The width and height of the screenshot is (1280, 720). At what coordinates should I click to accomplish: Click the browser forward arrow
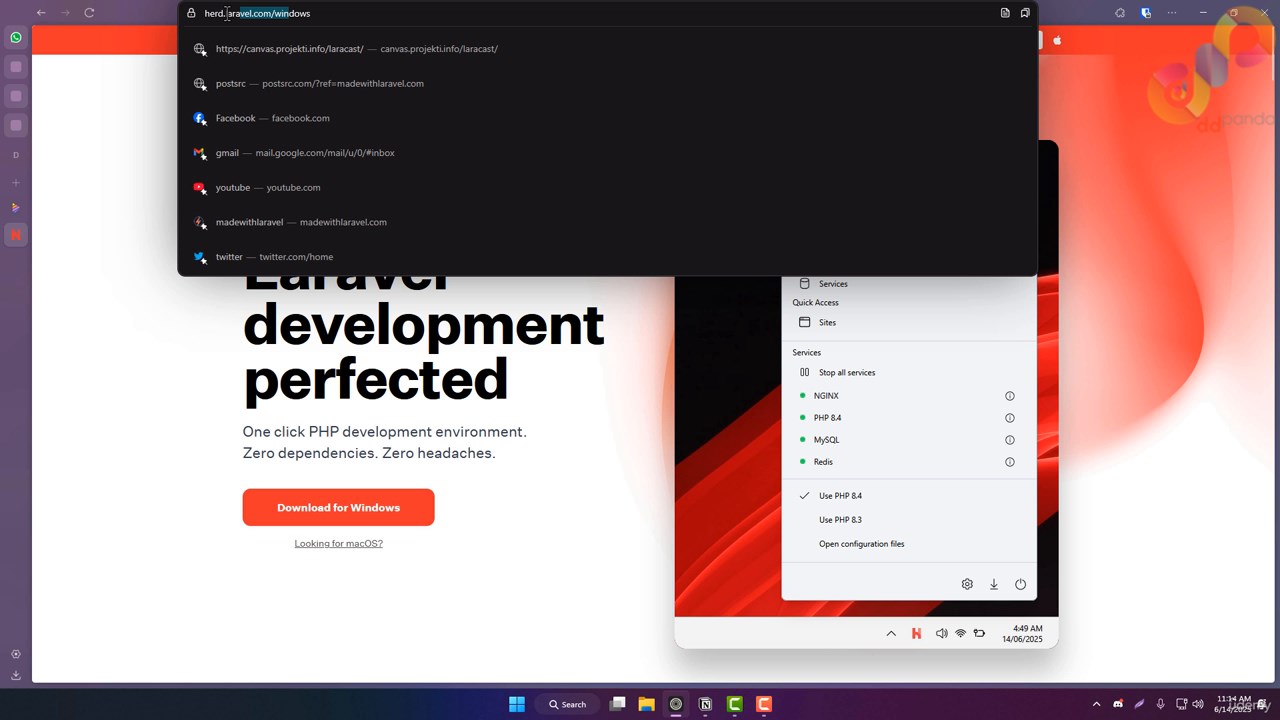65,13
